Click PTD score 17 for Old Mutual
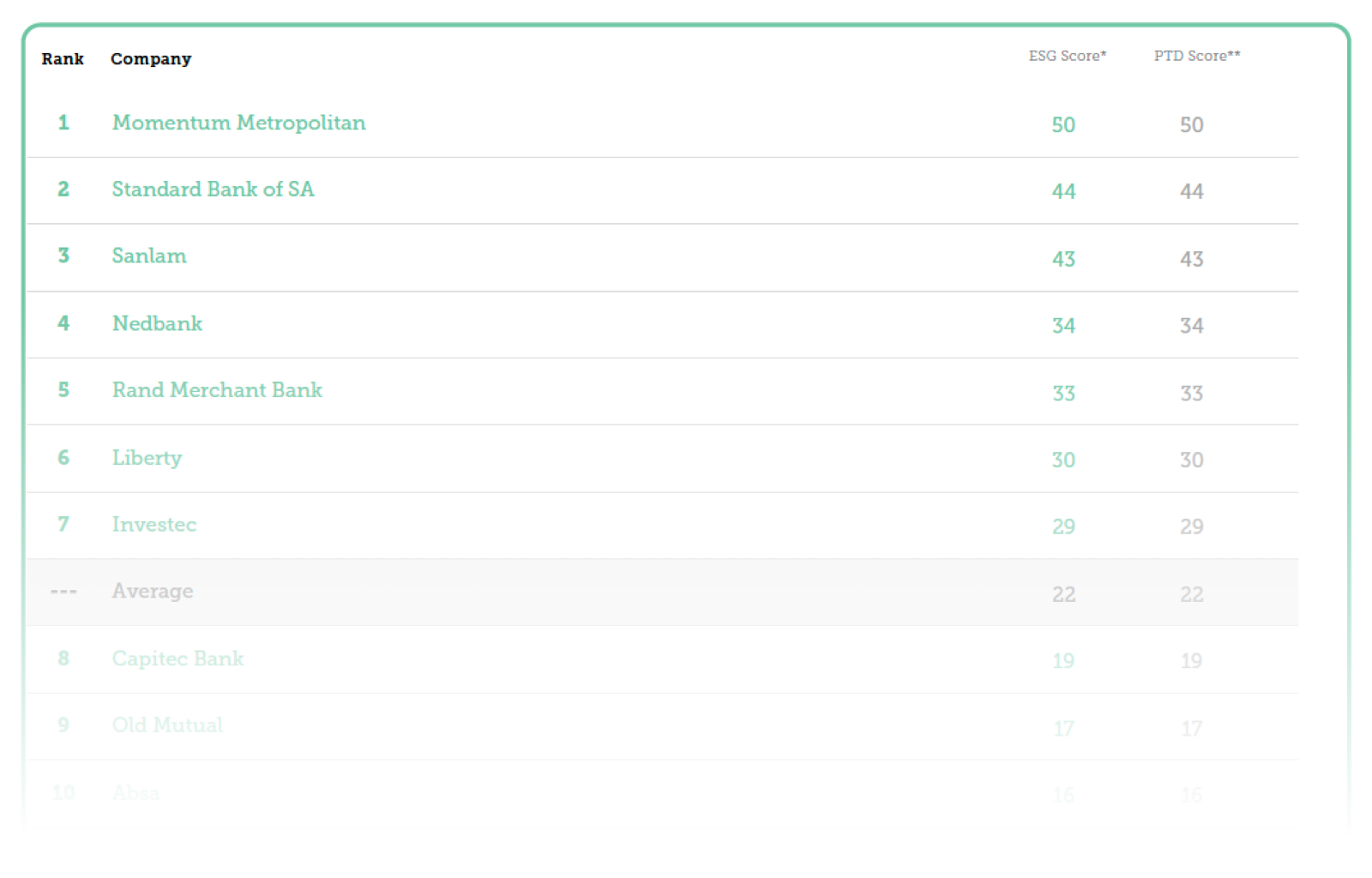1372x878 pixels. click(x=1192, y=729)
